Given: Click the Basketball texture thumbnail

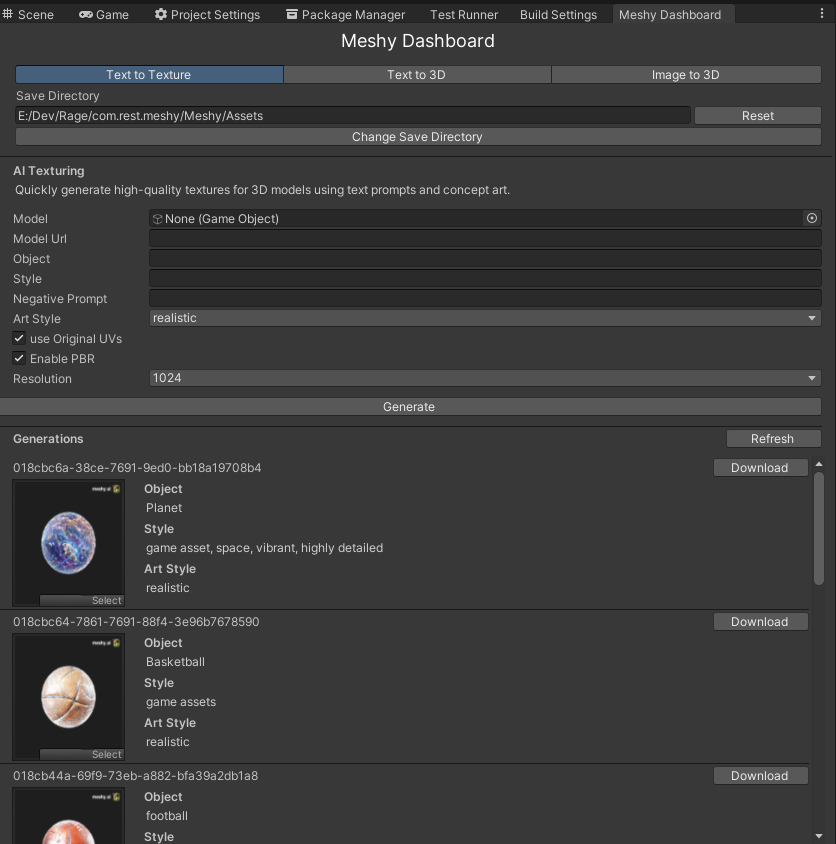Looking at the screenshot, I should (68, 696).
